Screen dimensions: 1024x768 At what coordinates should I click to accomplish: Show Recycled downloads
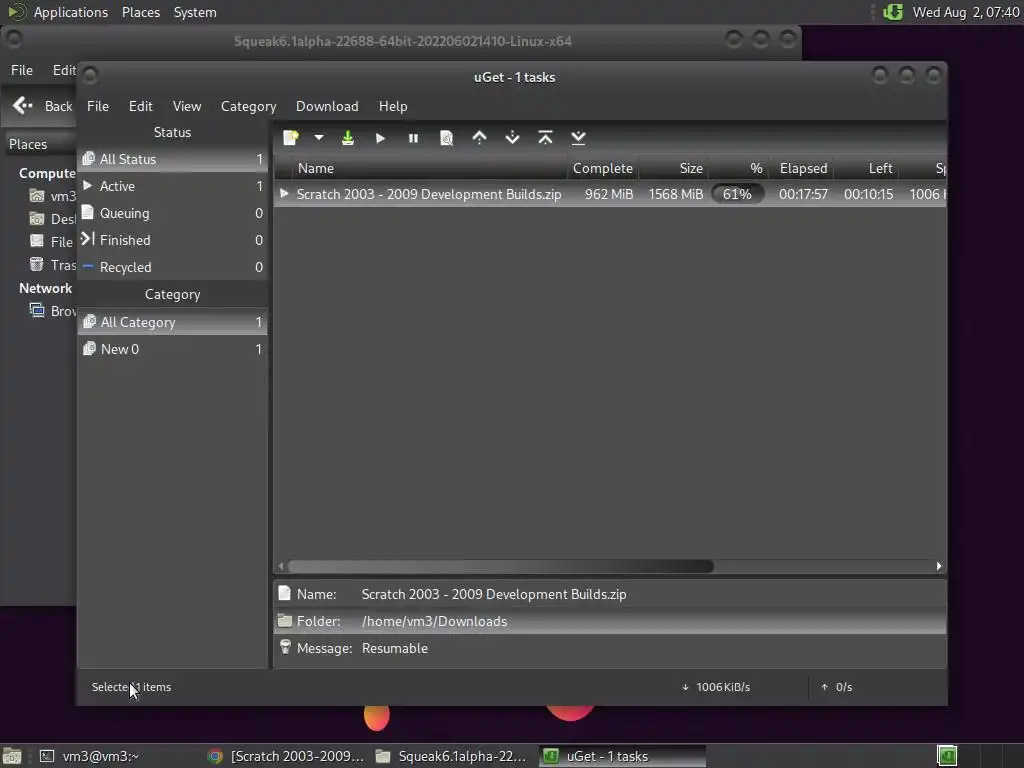click(172, 267)
